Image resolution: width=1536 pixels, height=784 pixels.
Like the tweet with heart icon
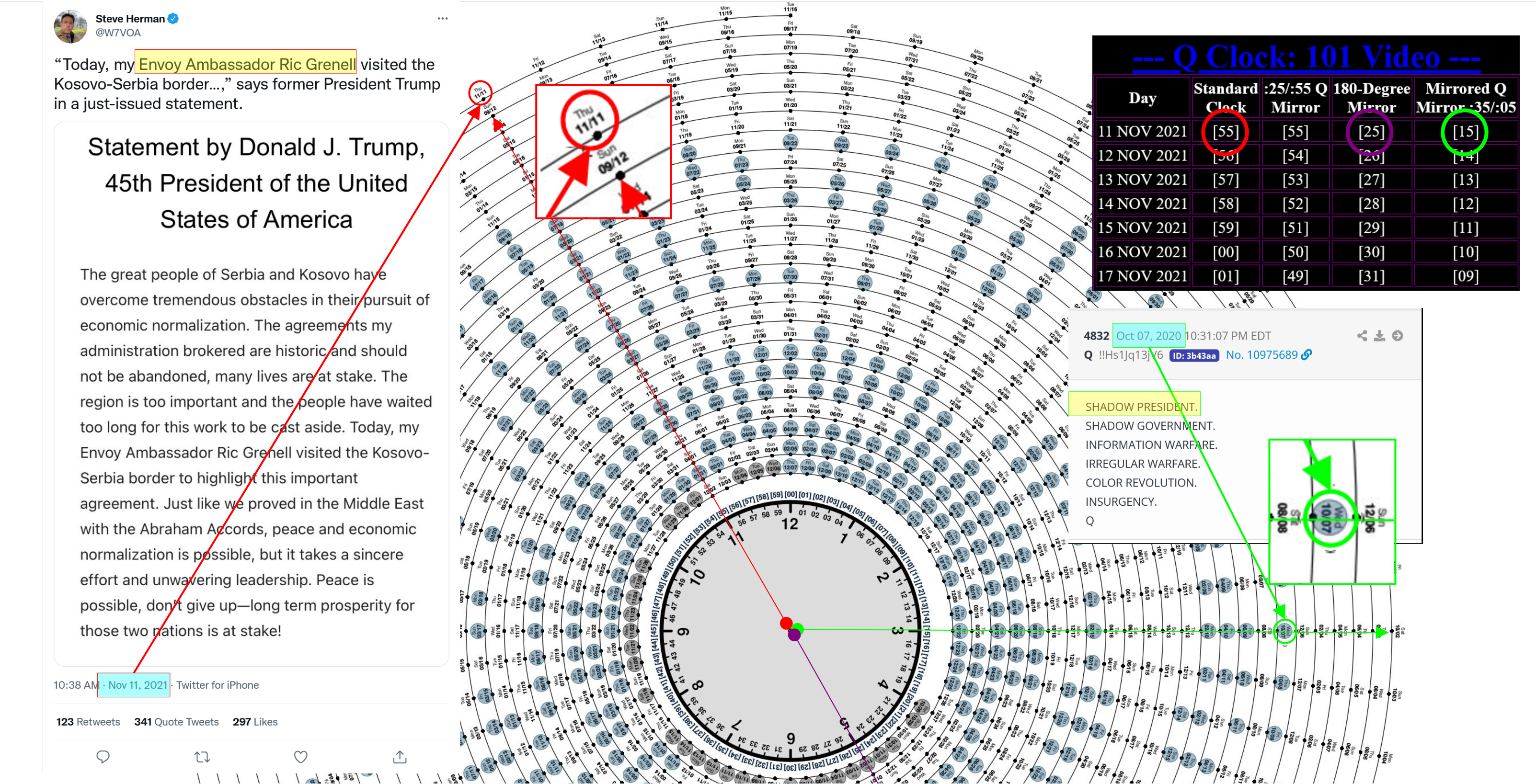(x=300, y=757)
